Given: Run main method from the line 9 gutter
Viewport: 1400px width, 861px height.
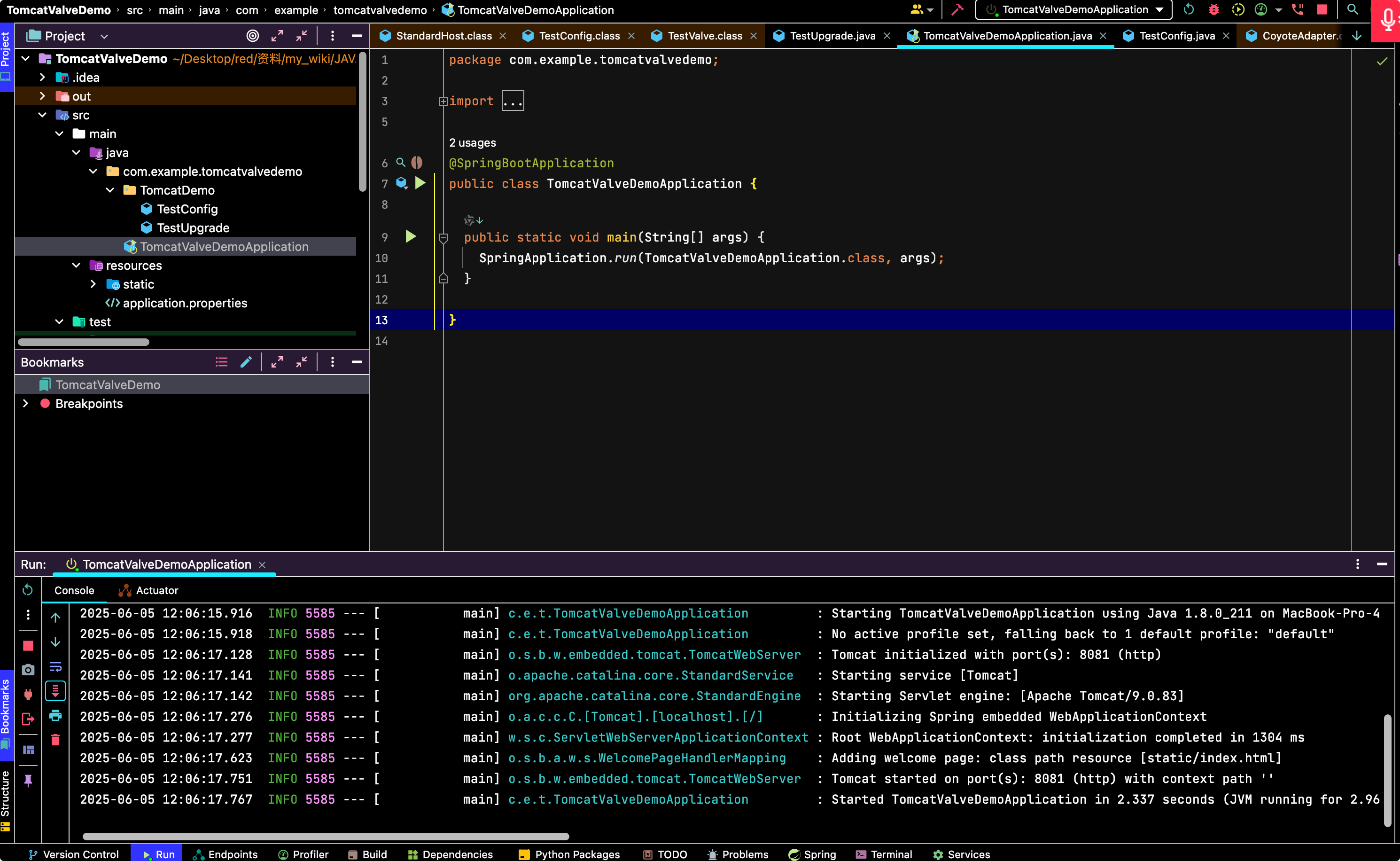Looking at the screenshot, I should [x=410, y=236].
